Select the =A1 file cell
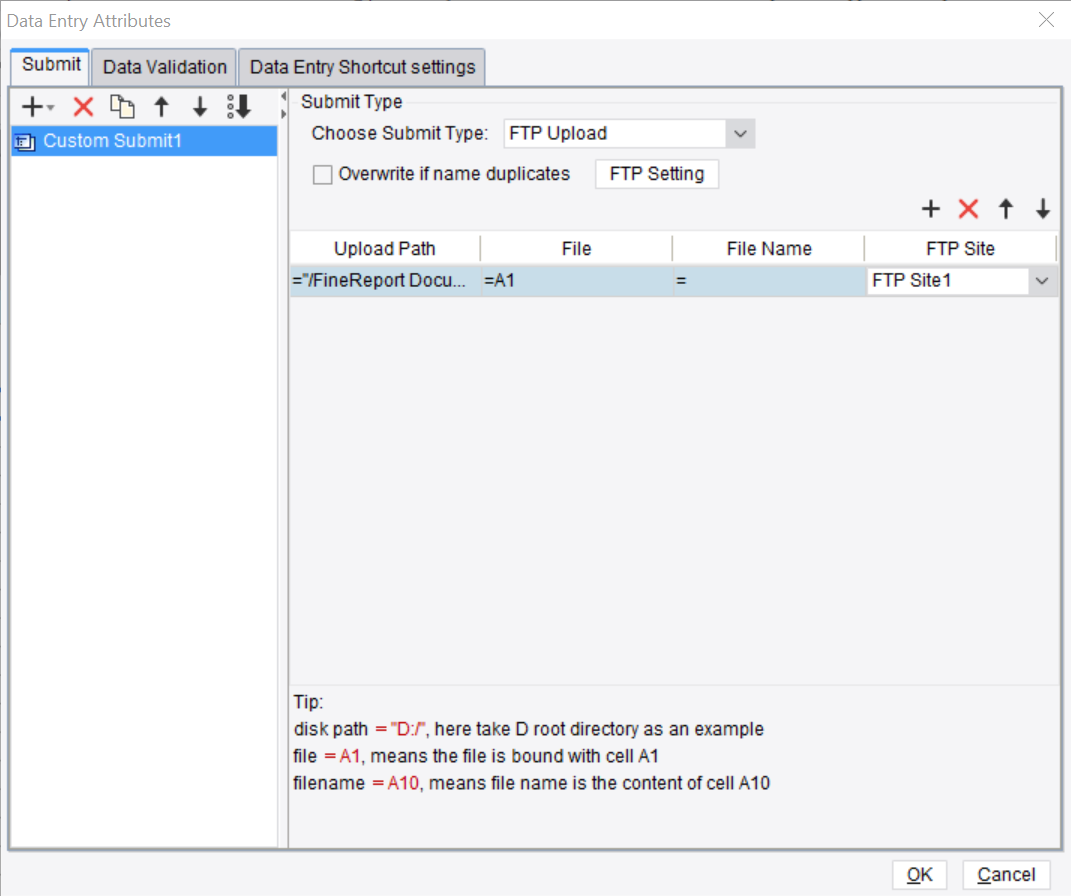The width and height of the screenshot is (1071, 896). (576, 281)
